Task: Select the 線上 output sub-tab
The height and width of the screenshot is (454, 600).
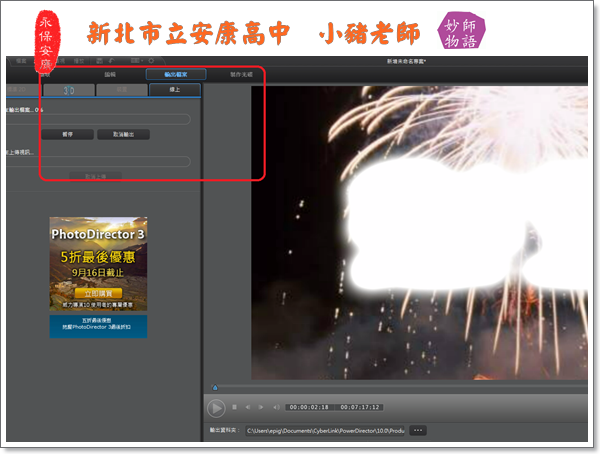Action: [175, 90]
